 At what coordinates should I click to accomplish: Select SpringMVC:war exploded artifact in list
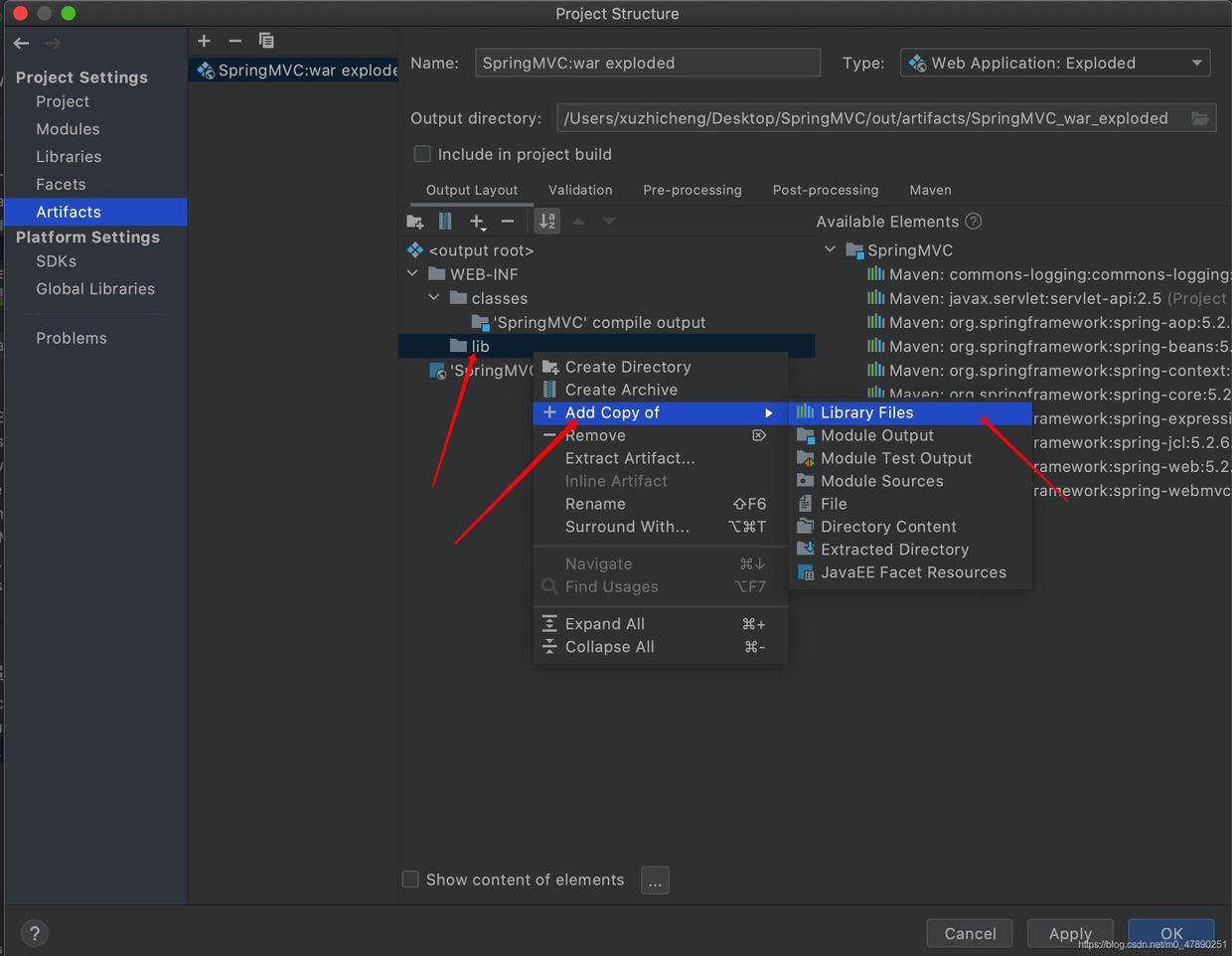tap(293, 70)
